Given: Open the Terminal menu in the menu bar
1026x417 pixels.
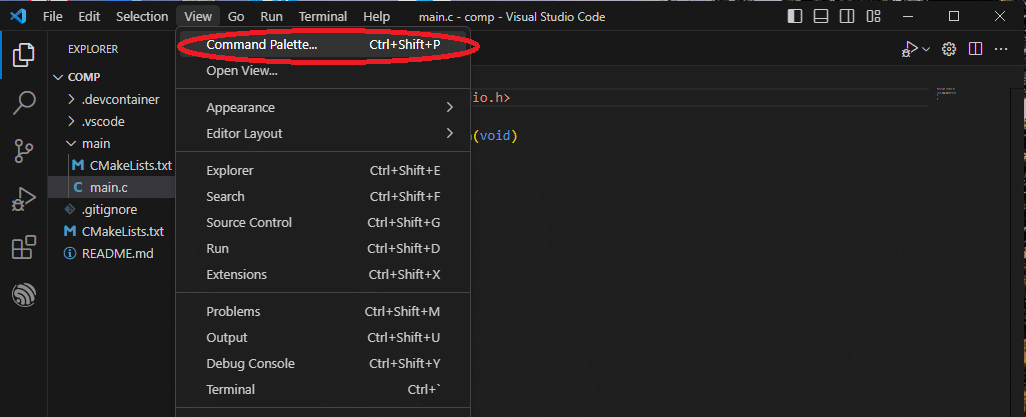Looking at the screenshot, I should pos(323,16).
